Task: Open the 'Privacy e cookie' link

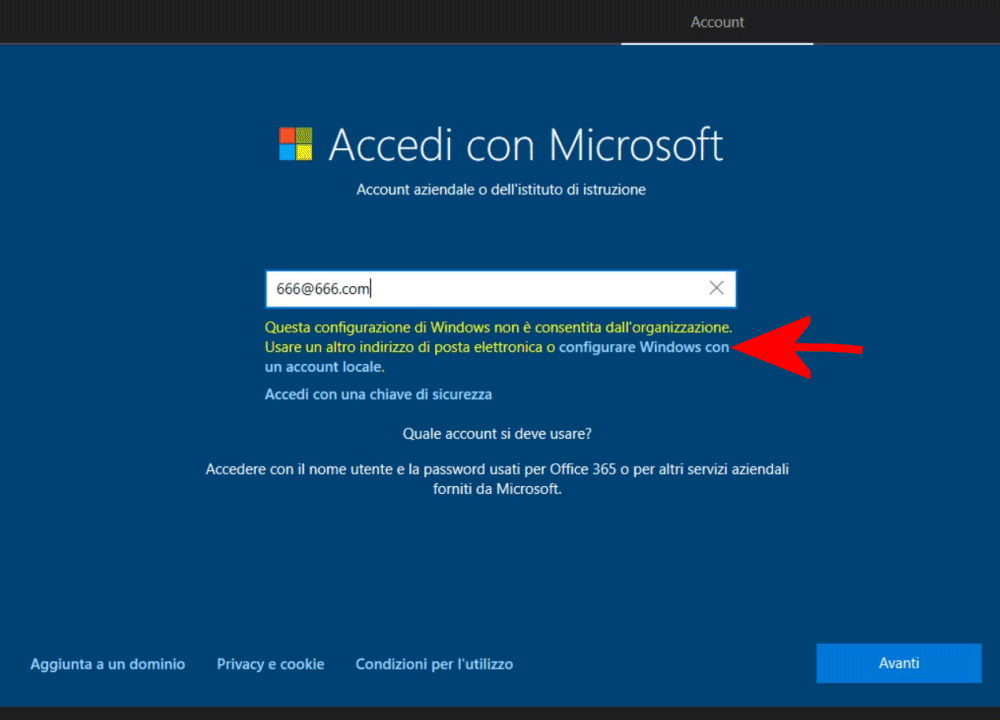Action: pyautogui.click(x=270, y=664)
